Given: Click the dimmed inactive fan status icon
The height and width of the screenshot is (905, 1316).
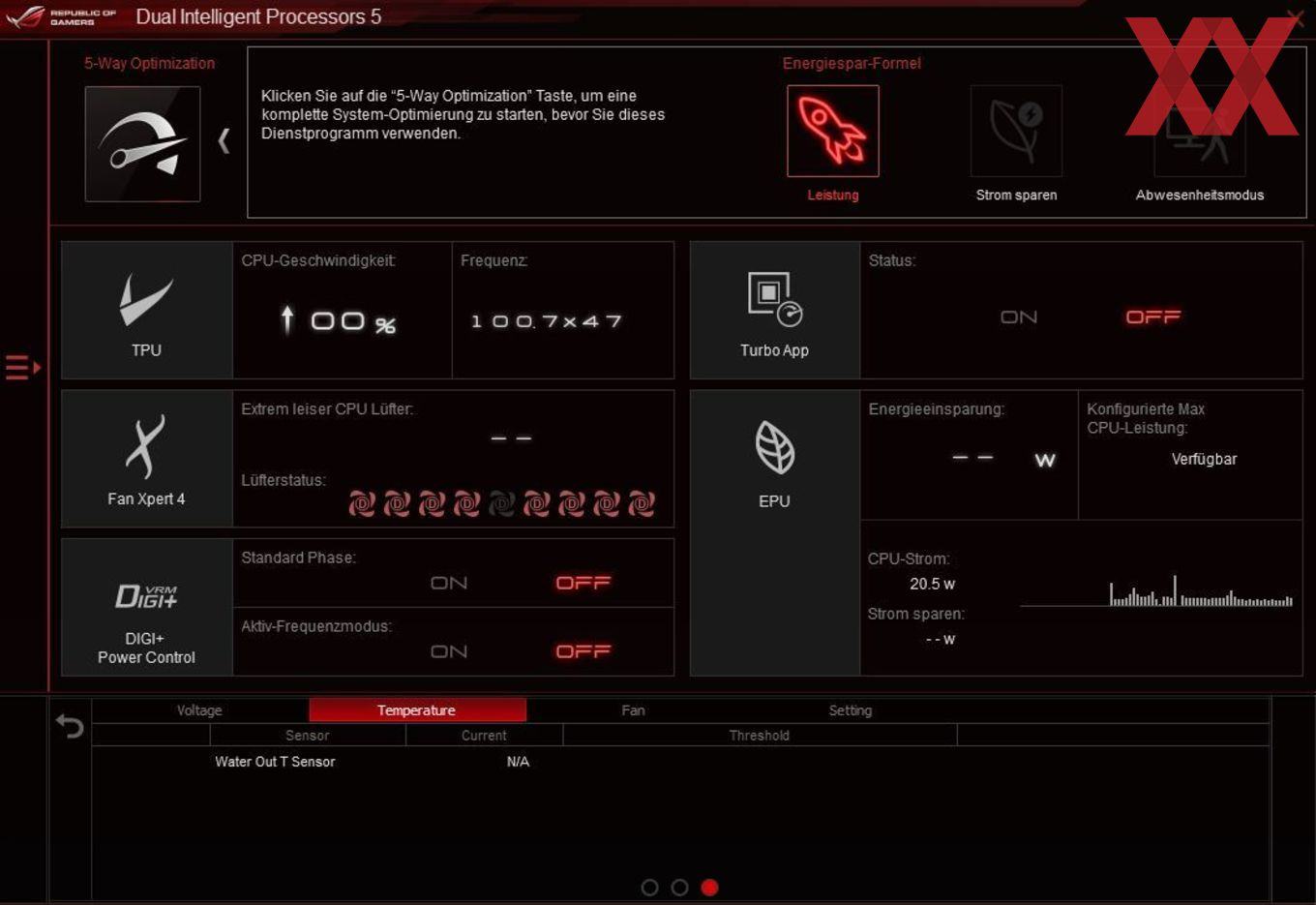Looking at the screenshot, I should 501,503.
